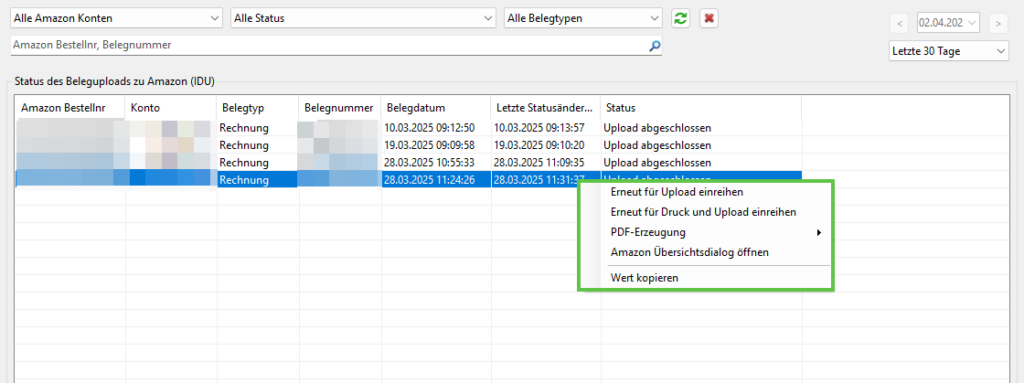Viewport: 1024px width, 383px height.
Task: Select Belegdatum cell 19.03.2025 09:09:58
Action: tap(430, 145)
